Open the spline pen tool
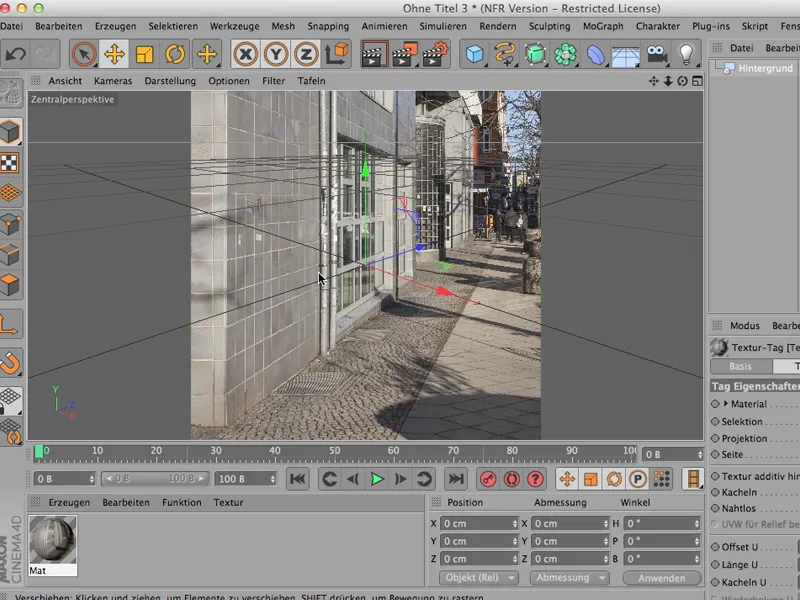800x600 pixels. [x=505, y=54]
